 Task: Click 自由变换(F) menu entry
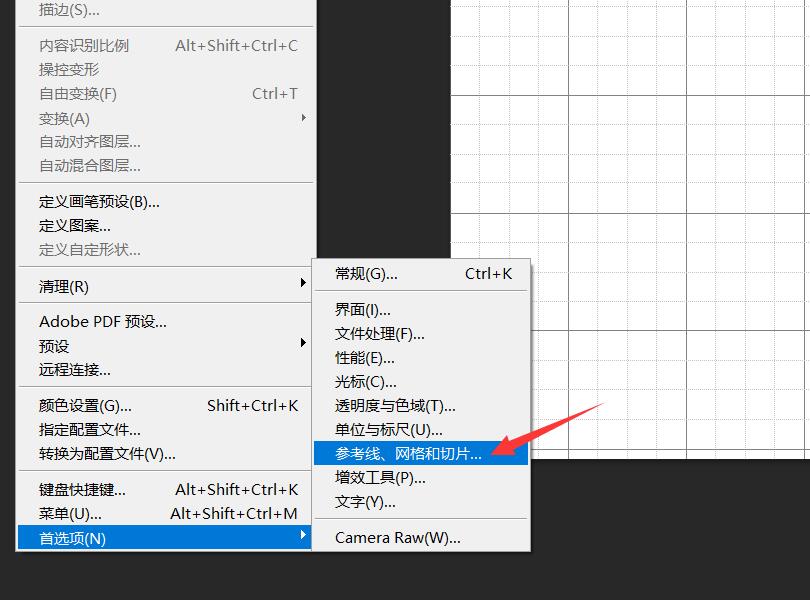(x=166, y=94)
